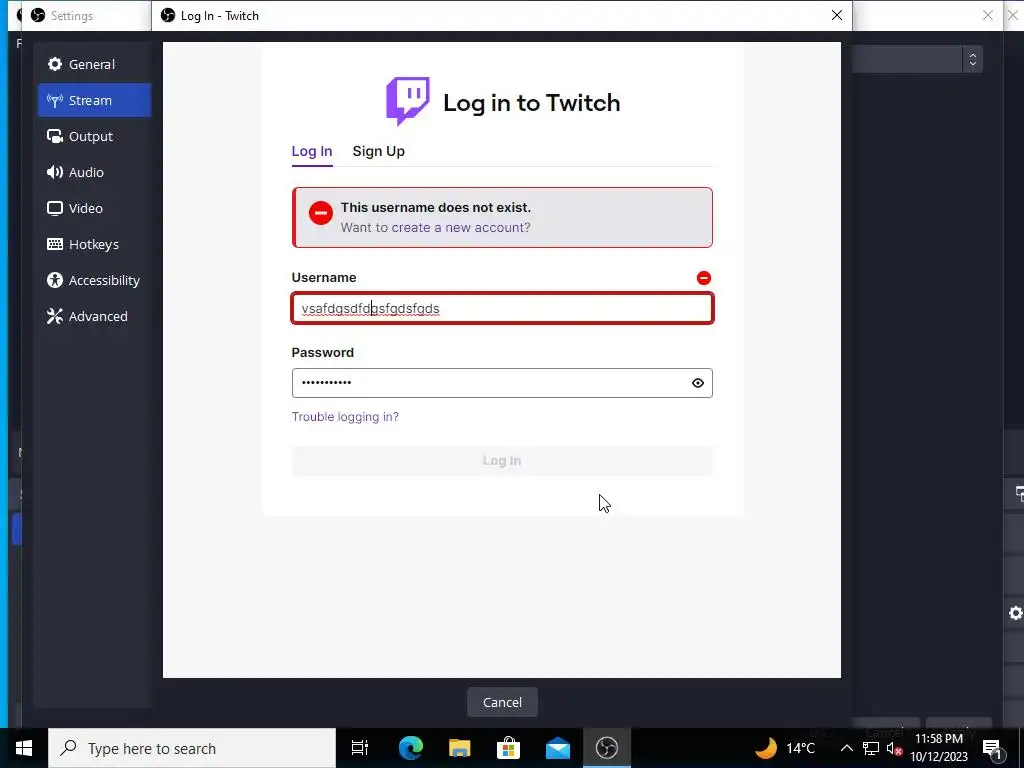Switch to the Log In tab
The width and height of the screenshot is (1024, 768).
[x=312, y=151]
